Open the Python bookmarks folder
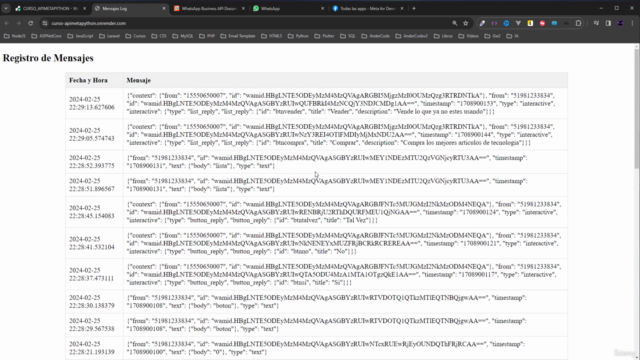 point(298,36)
